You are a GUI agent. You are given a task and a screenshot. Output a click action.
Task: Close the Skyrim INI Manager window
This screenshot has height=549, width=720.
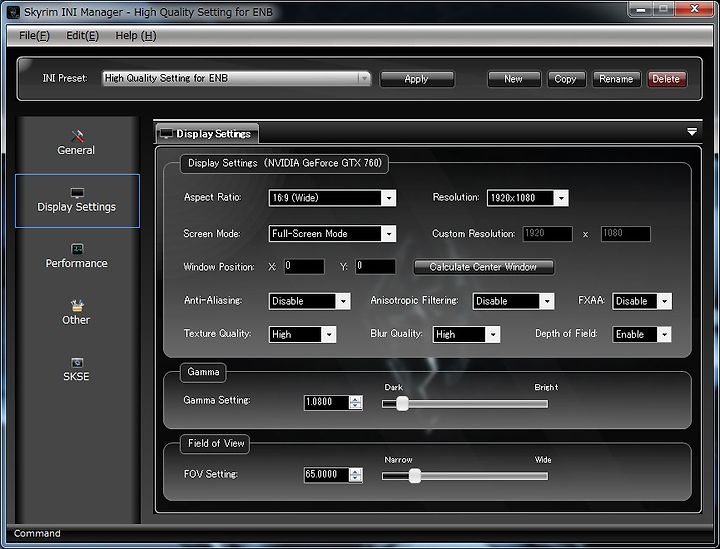(695, 9)
